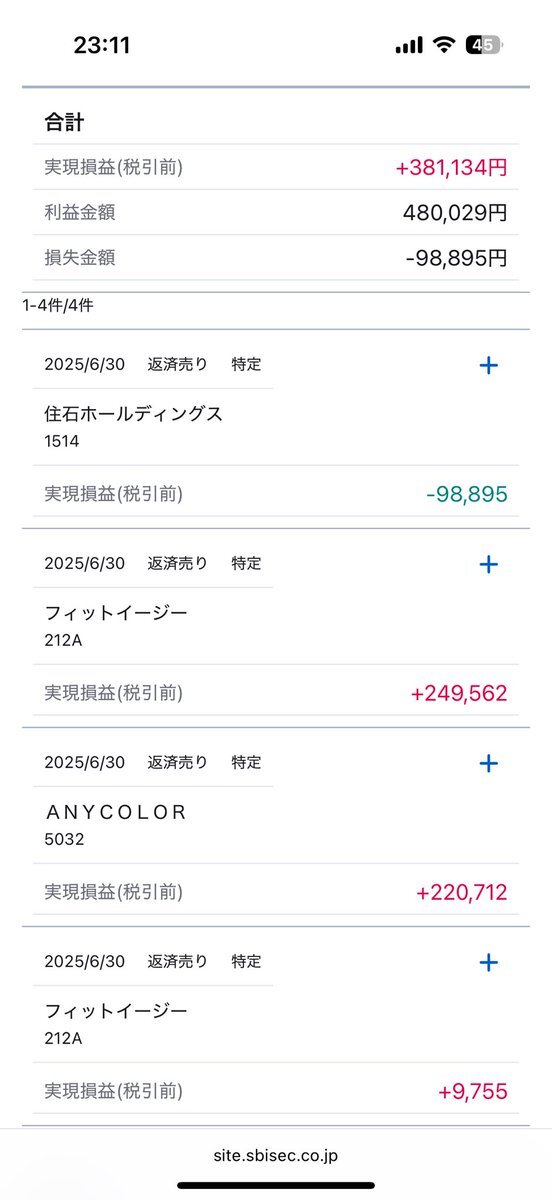Tap the site.sbisec.co.jp address bar
Screen dimensions: 552x1200
click(x=276, y=1155)
